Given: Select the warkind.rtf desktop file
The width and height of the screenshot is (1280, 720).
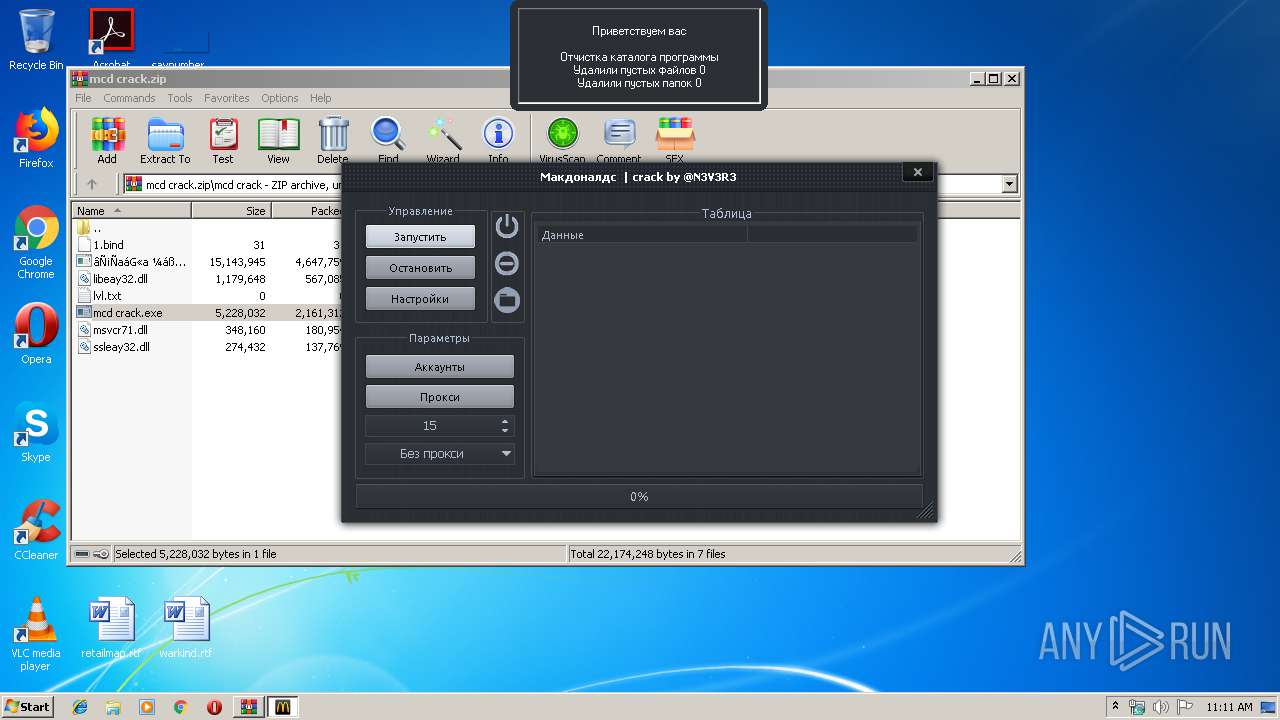Looking at the screenshot, I should tap(187, 627).
